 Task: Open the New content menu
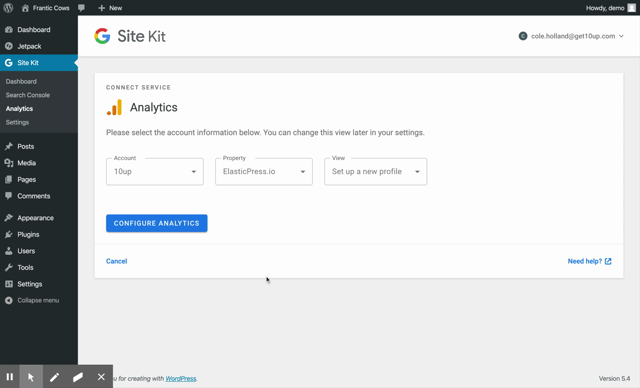[x=110, y=8]
